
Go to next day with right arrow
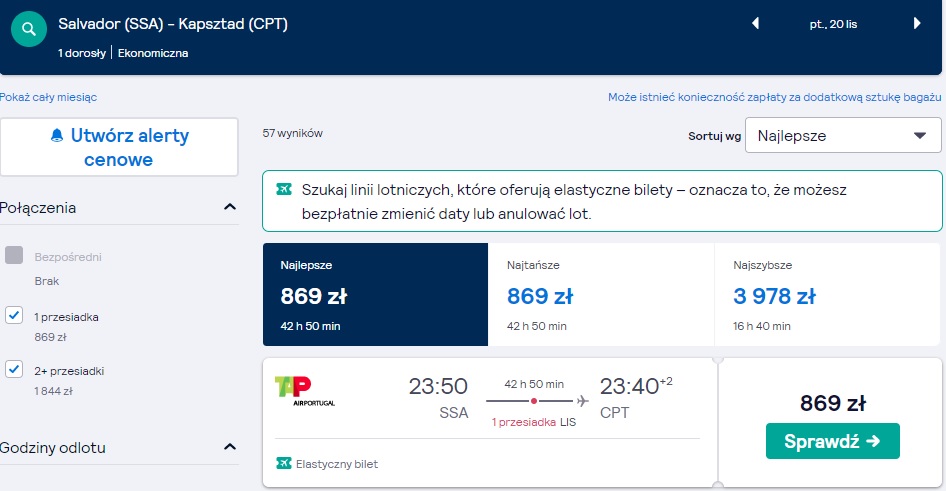point(917,24)
